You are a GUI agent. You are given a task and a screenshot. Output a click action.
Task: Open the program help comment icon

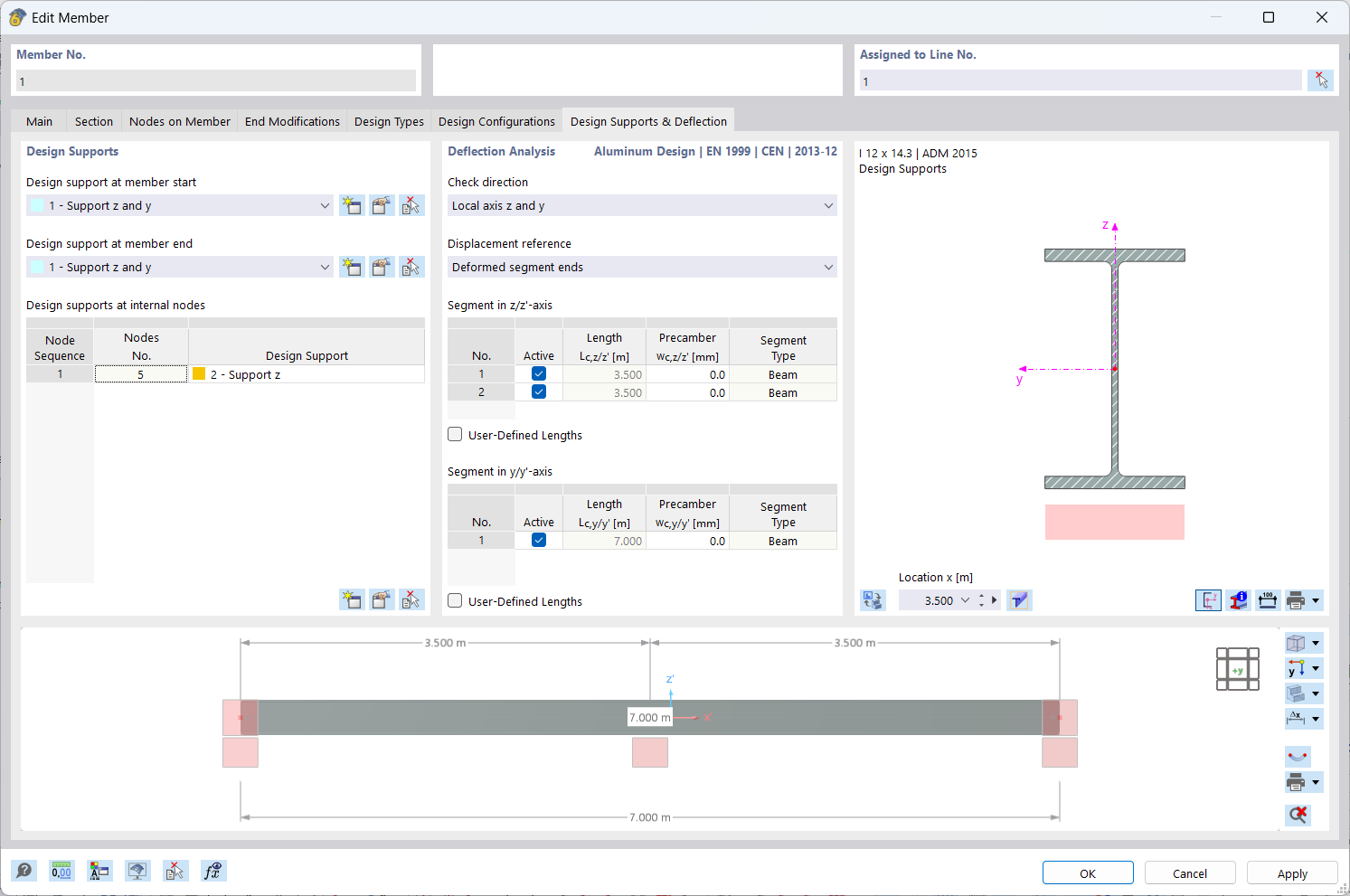[x=24, y=871]
